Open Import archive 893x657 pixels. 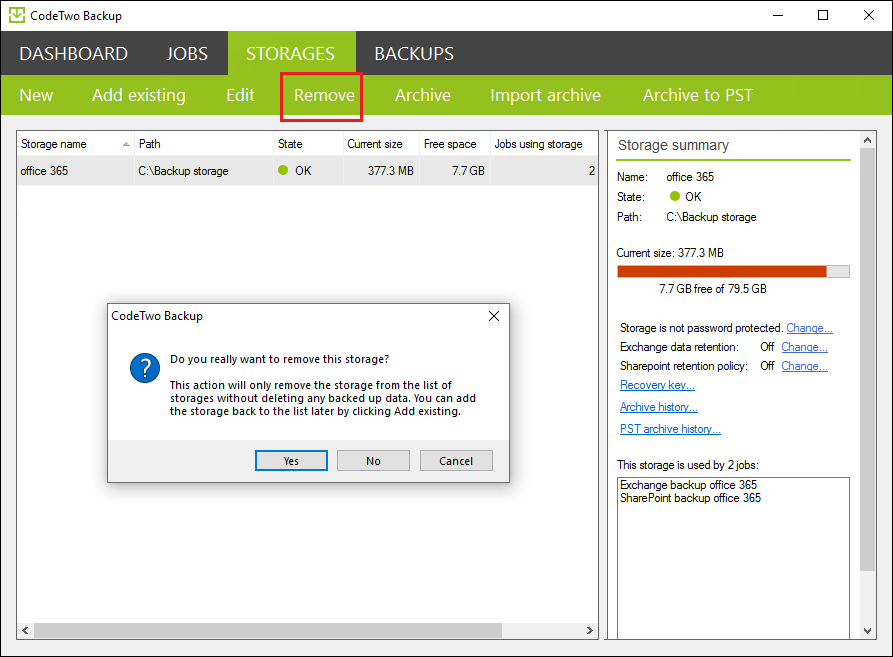(546, 95)
